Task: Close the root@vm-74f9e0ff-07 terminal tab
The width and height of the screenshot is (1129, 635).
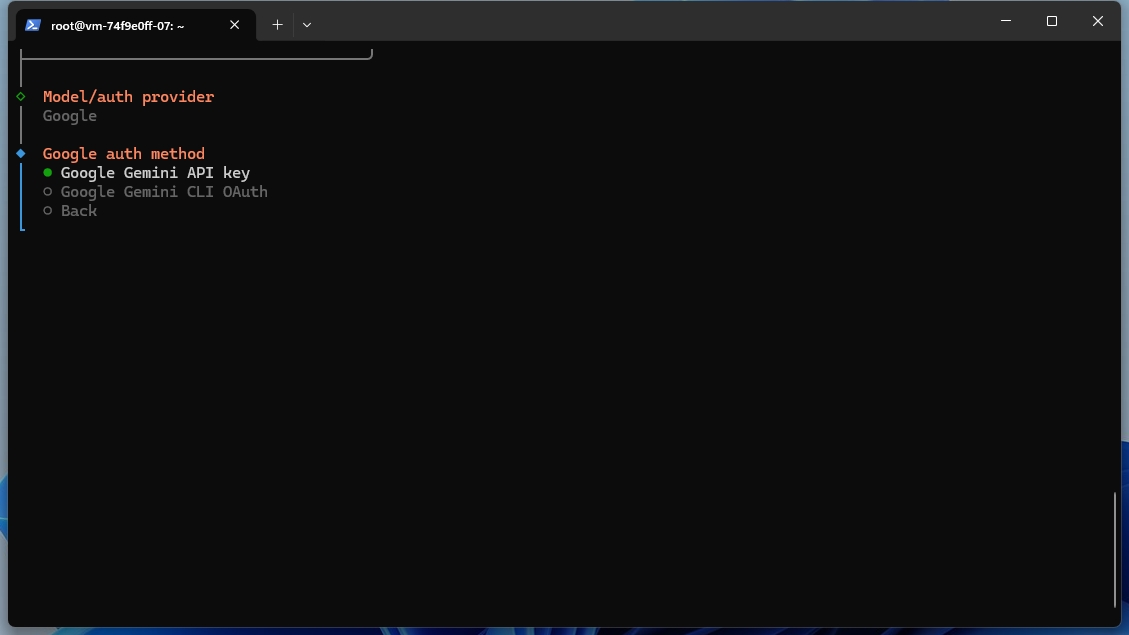Action: [235, 24]
